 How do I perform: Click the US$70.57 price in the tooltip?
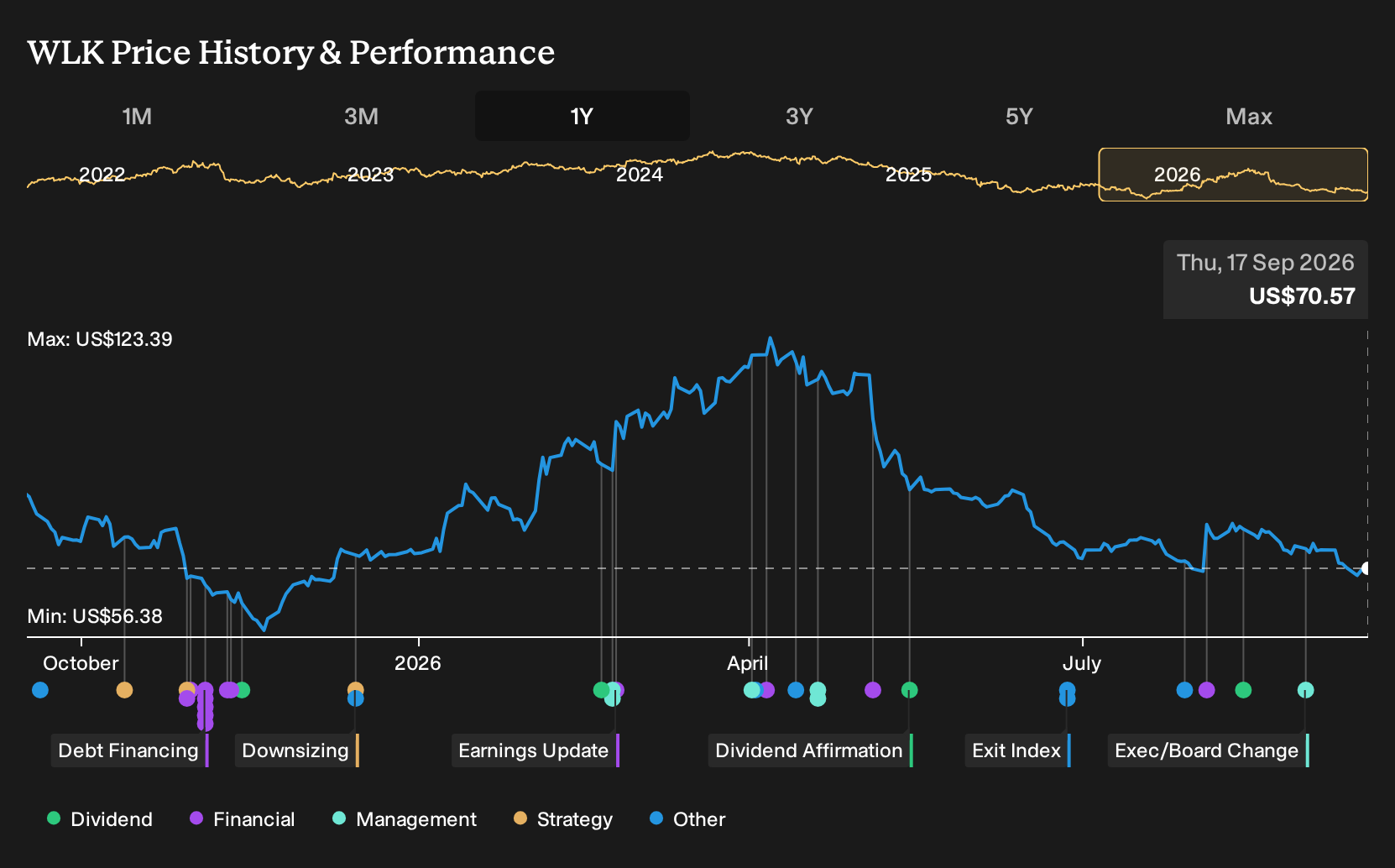[1302, 296]
